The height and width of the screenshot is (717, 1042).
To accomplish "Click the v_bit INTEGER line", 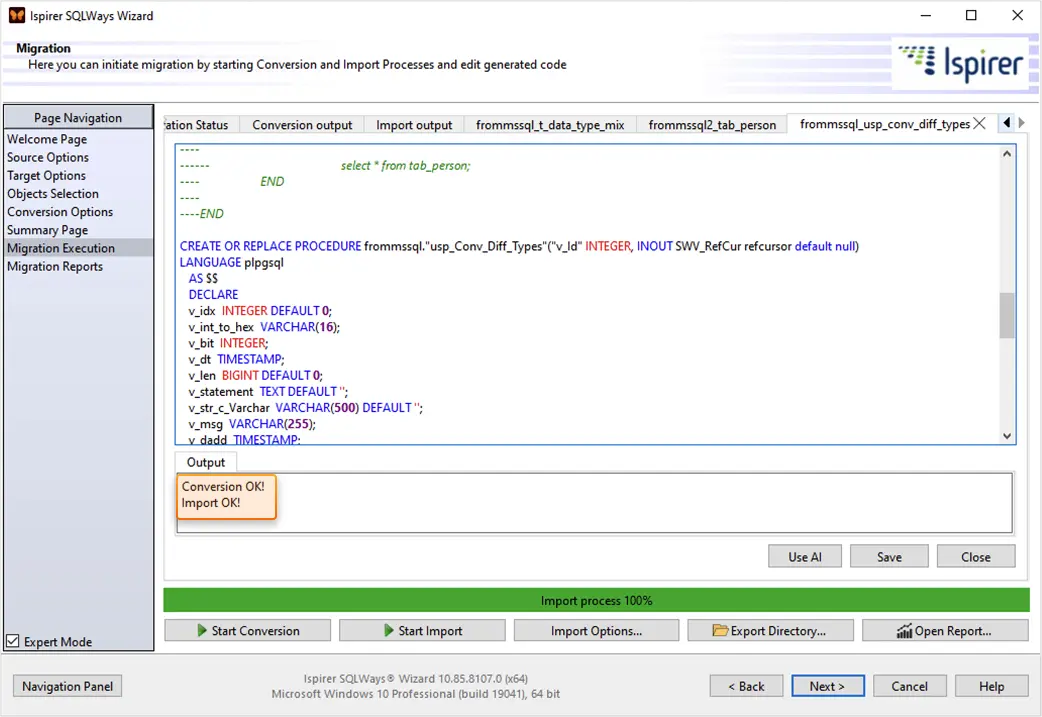I will (228, 343).
